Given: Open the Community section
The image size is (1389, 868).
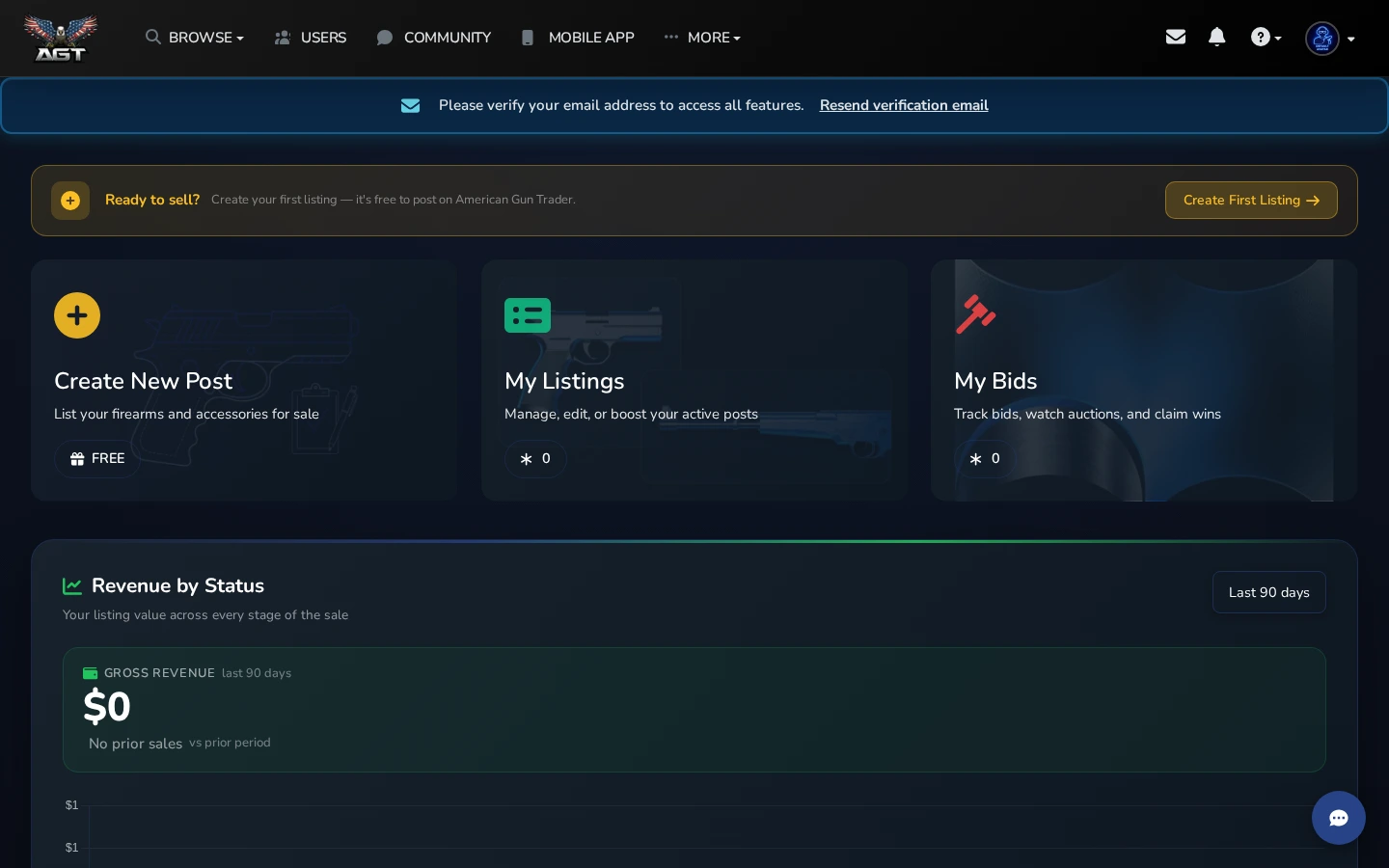Looking at the screenshot, I should click(434, 38).
